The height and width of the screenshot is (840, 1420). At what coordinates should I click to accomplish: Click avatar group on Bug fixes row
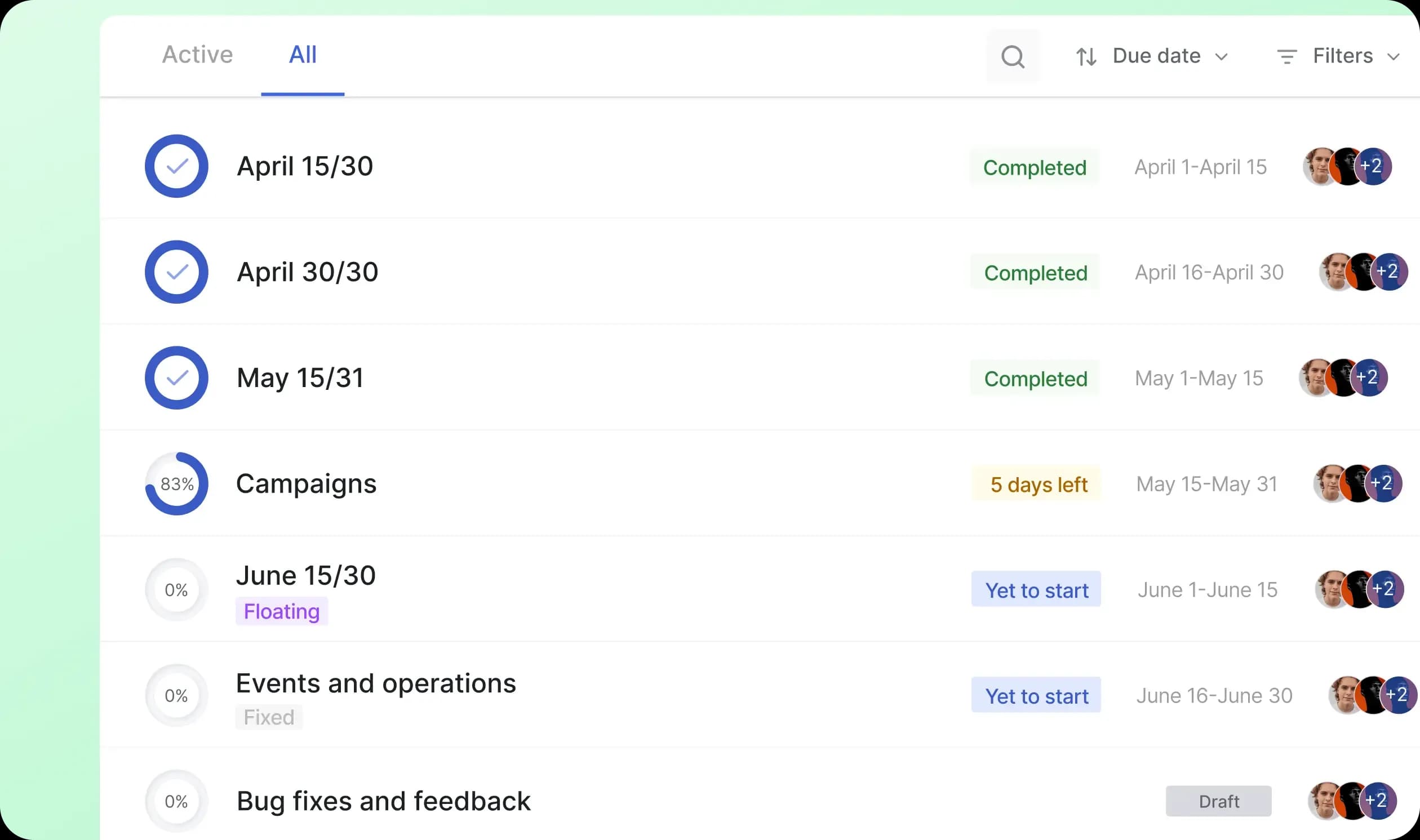click(x=1352, y=801)
